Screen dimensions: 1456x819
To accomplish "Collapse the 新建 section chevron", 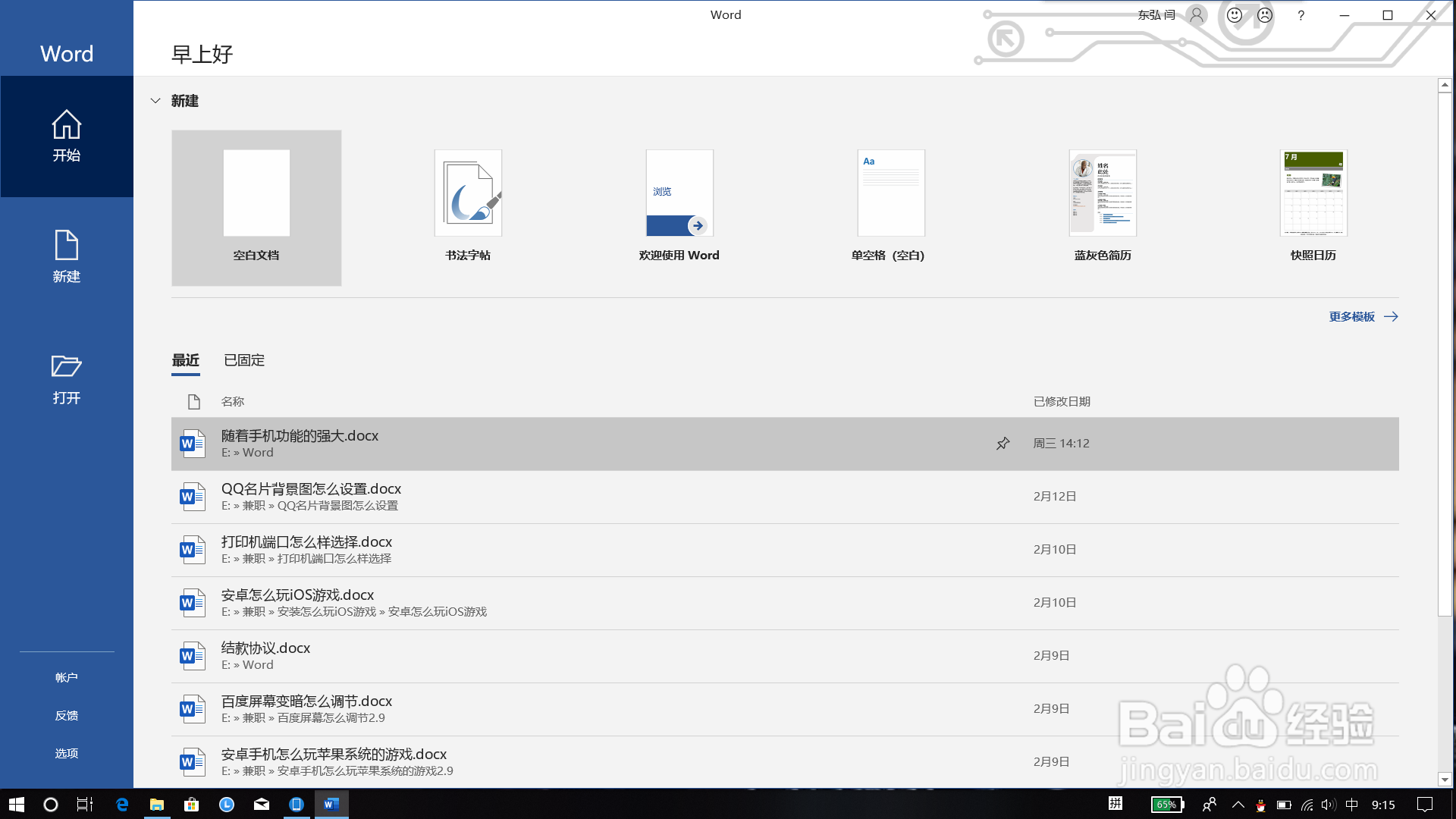I will (x=155, y=101).
